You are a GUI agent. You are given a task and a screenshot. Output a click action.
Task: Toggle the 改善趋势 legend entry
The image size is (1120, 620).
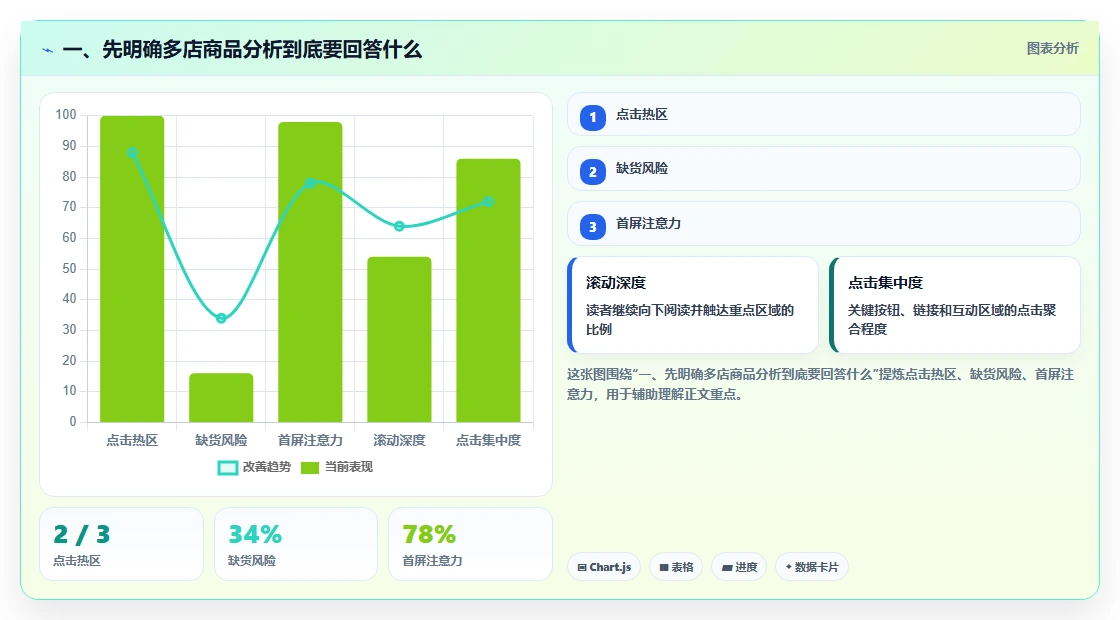click(x=254, y=467)
